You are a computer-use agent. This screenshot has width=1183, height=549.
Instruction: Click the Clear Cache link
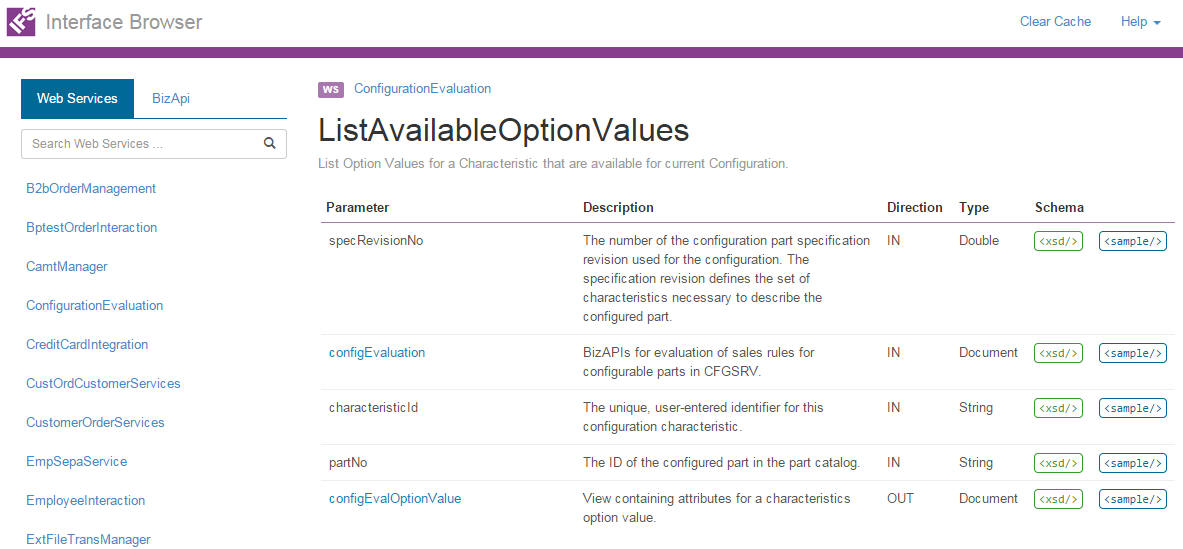[1055, 21]
